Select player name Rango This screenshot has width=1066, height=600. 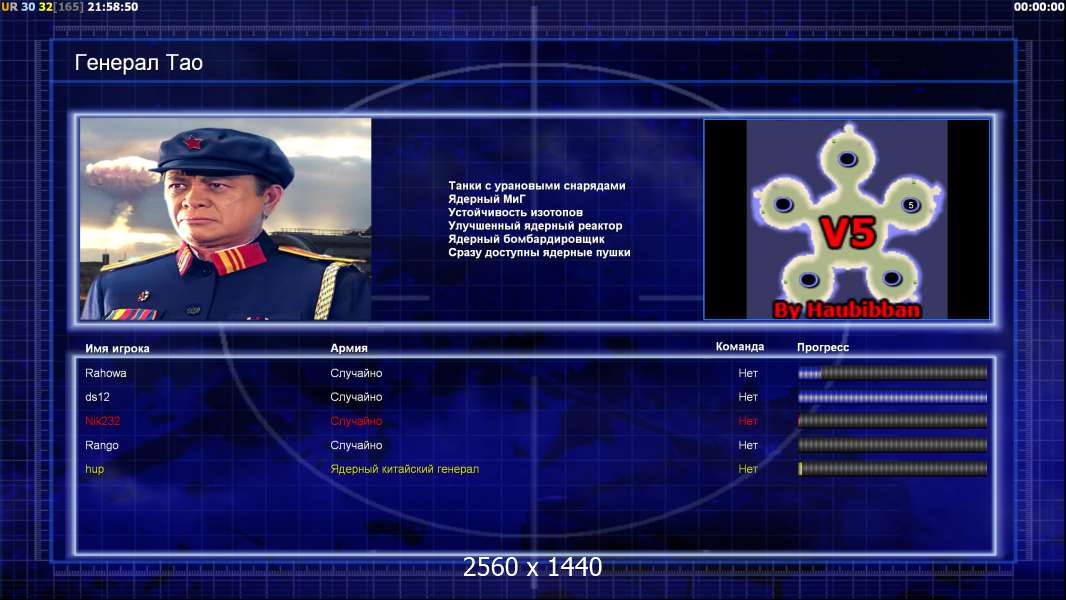[x=101, y=445]
